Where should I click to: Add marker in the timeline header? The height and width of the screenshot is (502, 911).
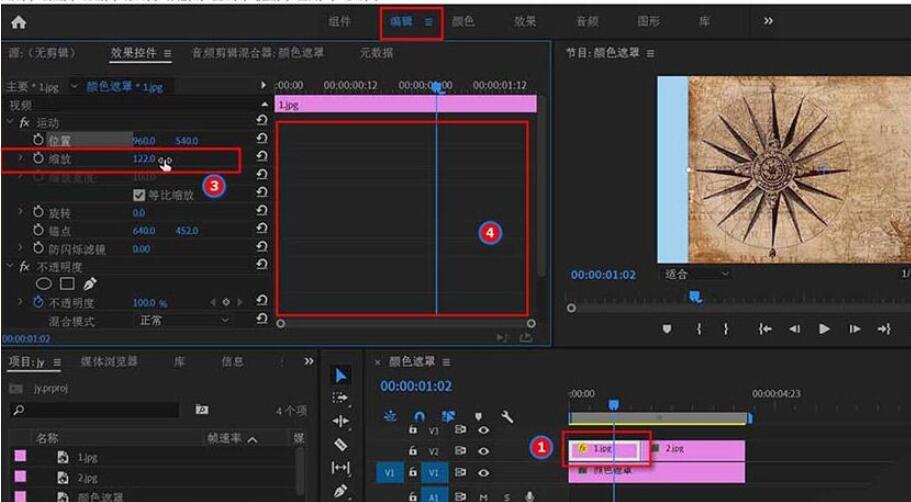pos(479,416)
